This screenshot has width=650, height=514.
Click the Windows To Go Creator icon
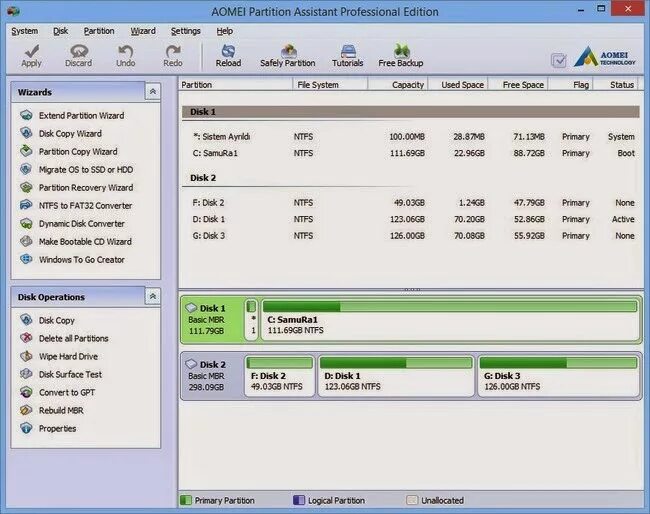point(27,259)
